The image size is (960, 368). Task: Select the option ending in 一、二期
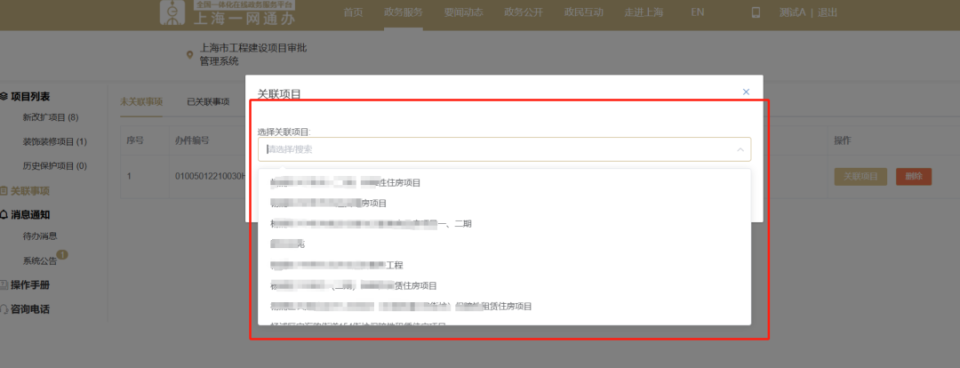[504, 224]
